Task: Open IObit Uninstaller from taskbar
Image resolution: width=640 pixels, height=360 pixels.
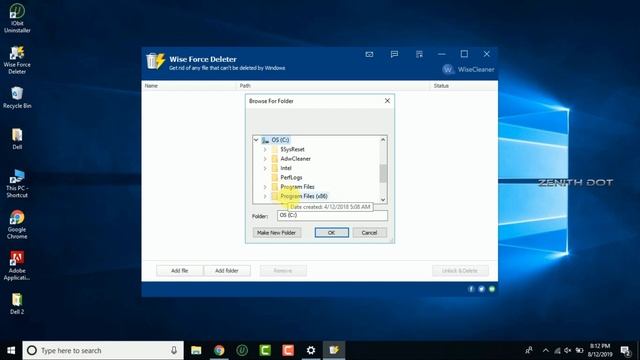Action: pyautogui.click(x=242, y=350)
